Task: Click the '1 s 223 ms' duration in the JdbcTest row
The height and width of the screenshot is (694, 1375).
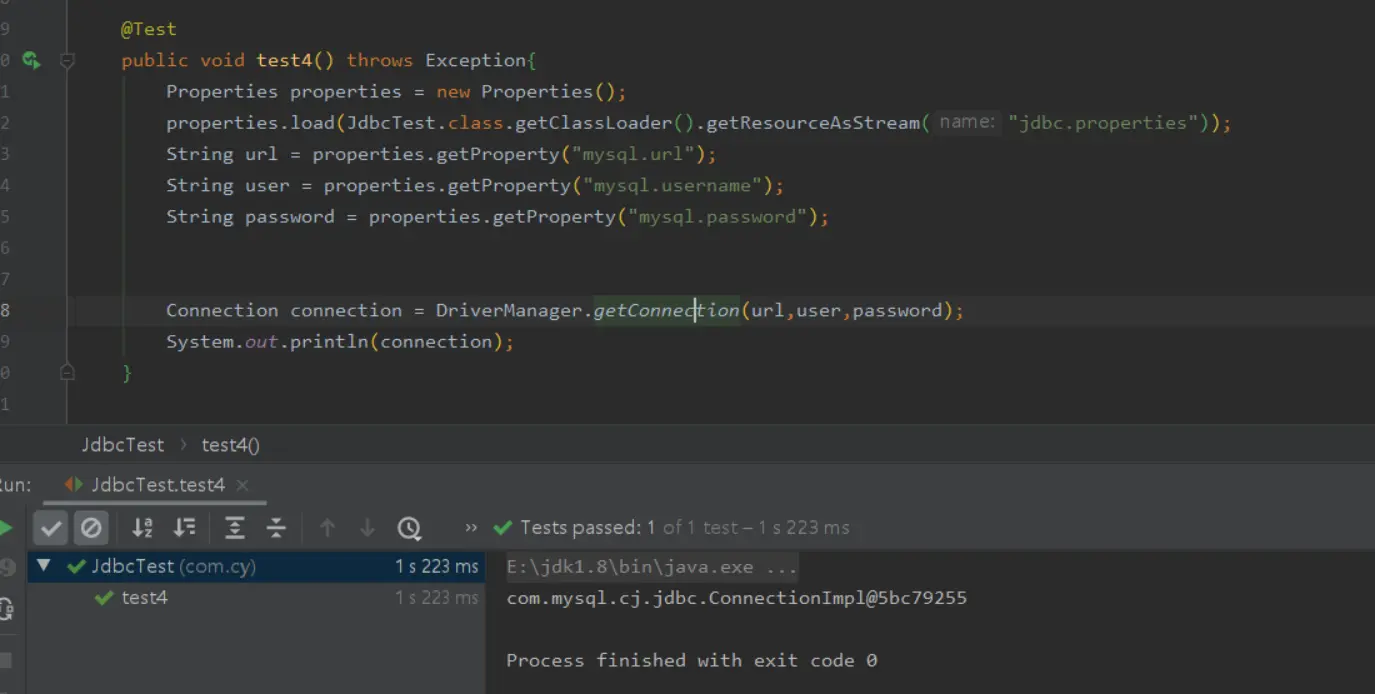Action: coord(437,567)
